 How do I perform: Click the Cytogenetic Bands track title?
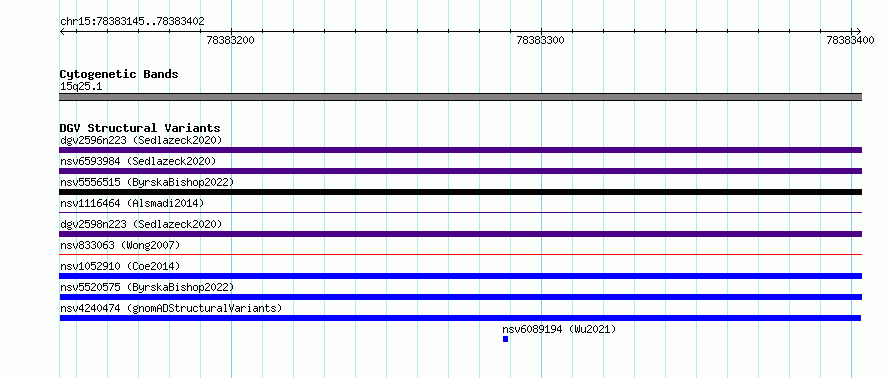[119, 74]
